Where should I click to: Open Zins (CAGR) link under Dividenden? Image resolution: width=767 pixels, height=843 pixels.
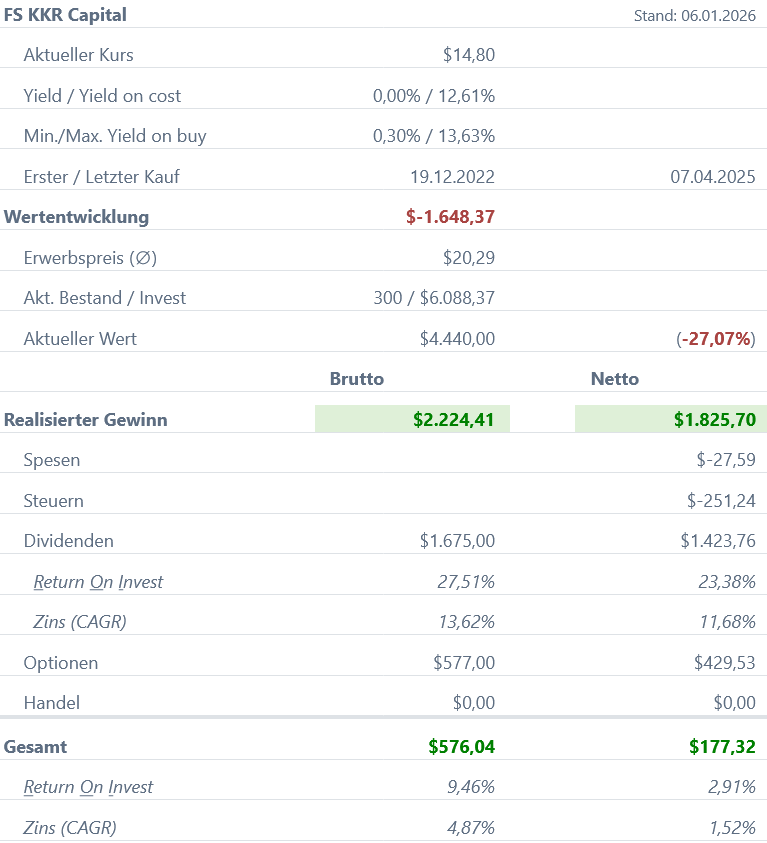[x=80, y=622]
